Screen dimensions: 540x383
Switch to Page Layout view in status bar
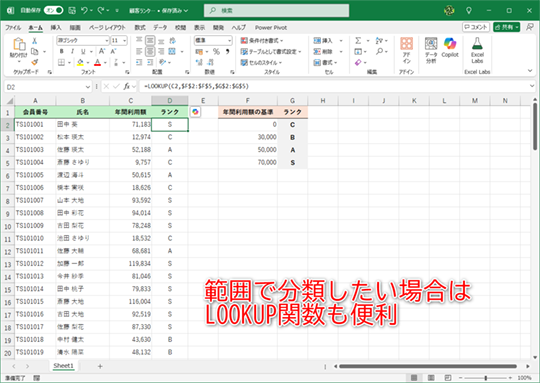click(x=431, y=378)
